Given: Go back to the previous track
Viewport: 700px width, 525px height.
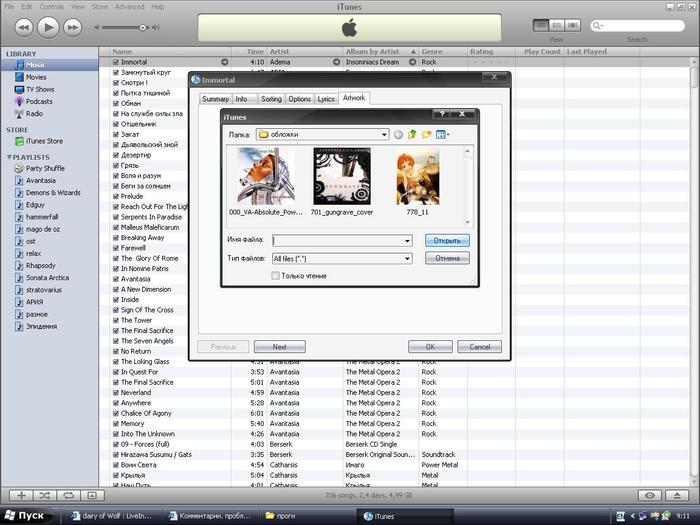Looking at the screenshot, I should (23, 27).
